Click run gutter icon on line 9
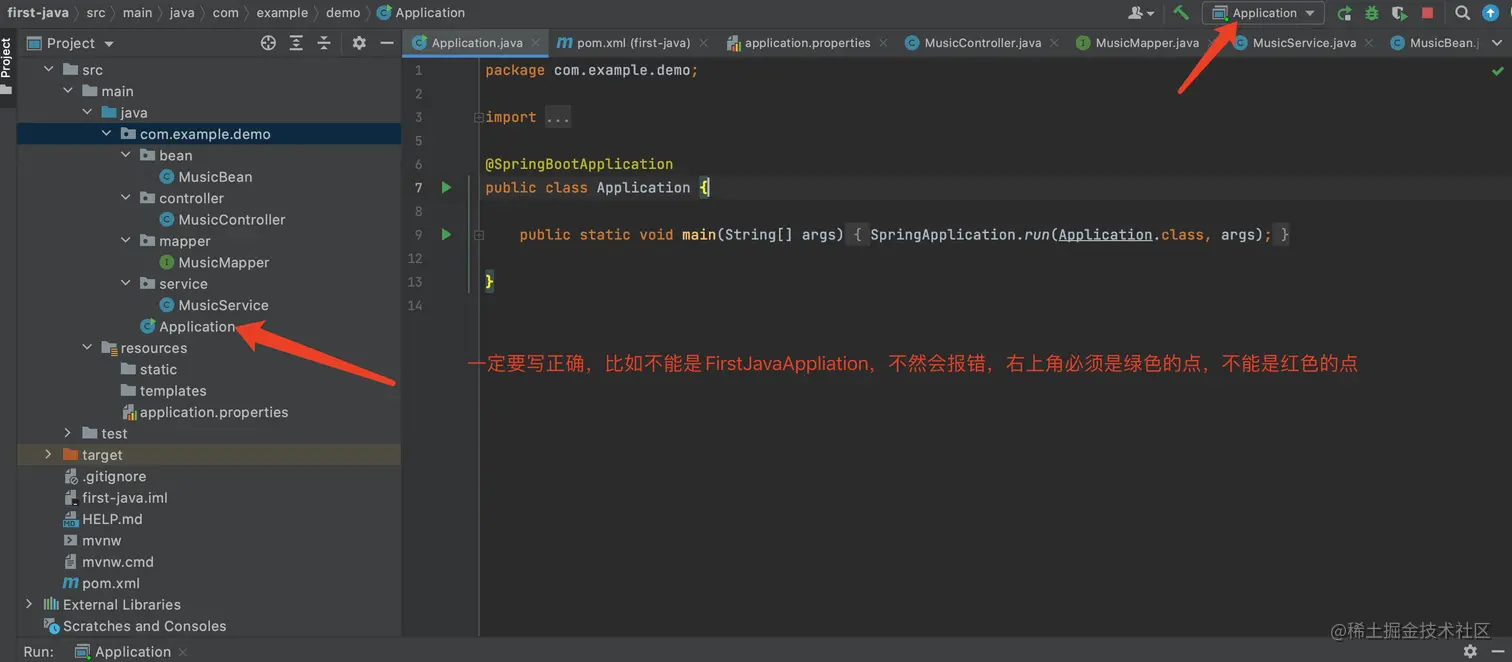 (447, 234)
